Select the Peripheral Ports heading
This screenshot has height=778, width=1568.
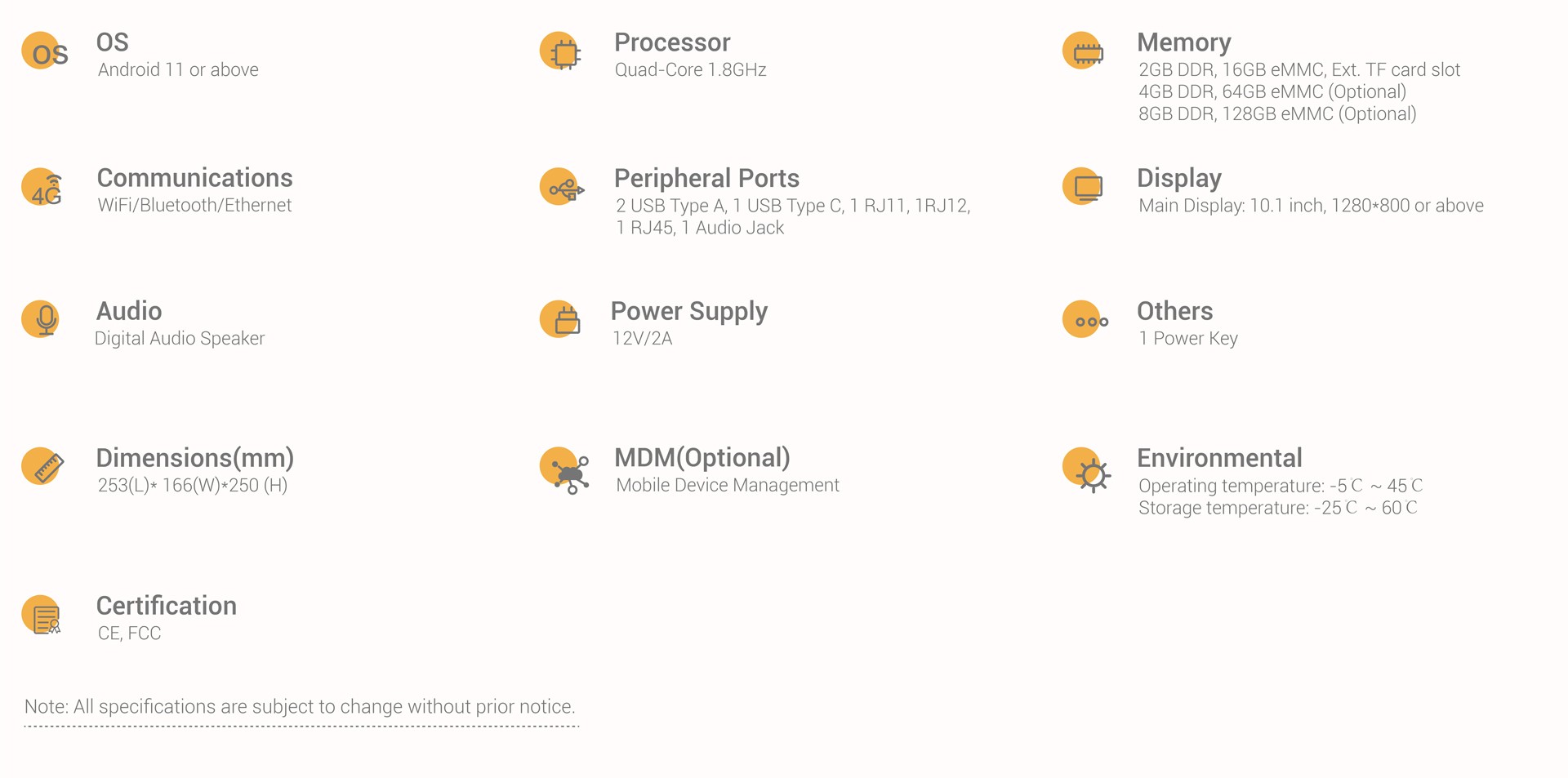pyautogui.click(x=706, y=178)
